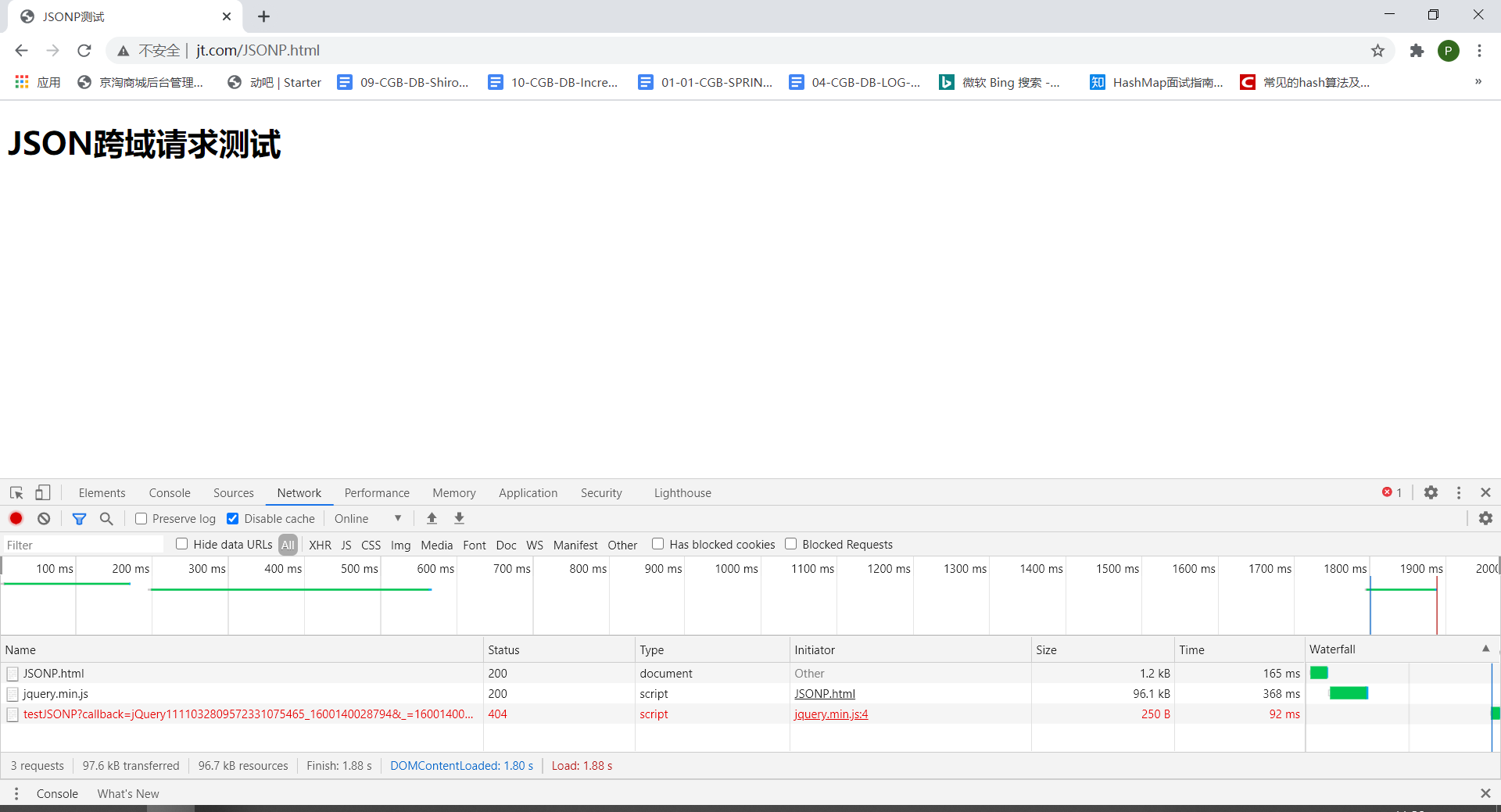Filter requests by Doc
The image size is (1501, 812).
pos(506,545)
